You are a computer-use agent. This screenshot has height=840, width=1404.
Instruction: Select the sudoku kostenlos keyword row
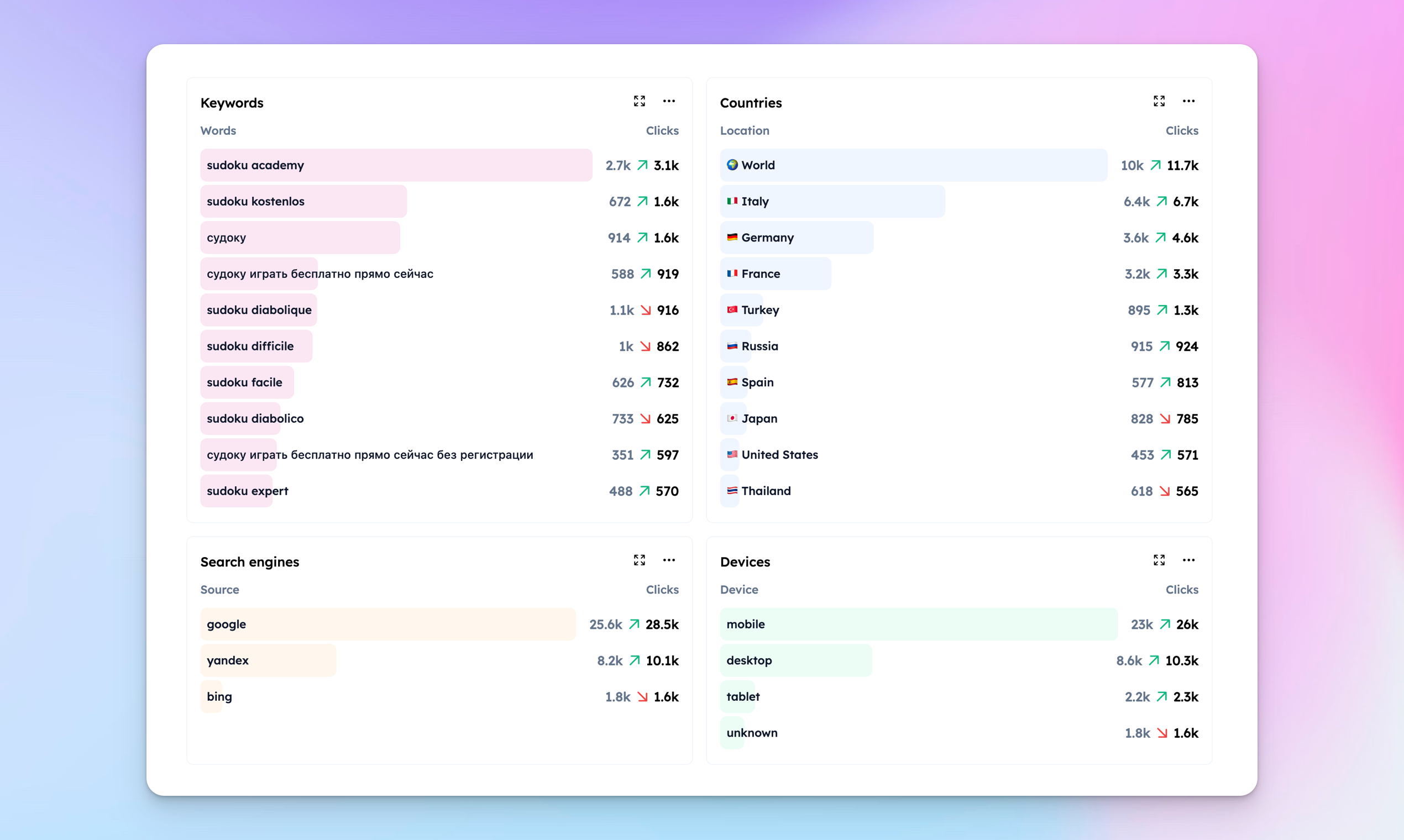pyautogui.click(x=439, y=202)
